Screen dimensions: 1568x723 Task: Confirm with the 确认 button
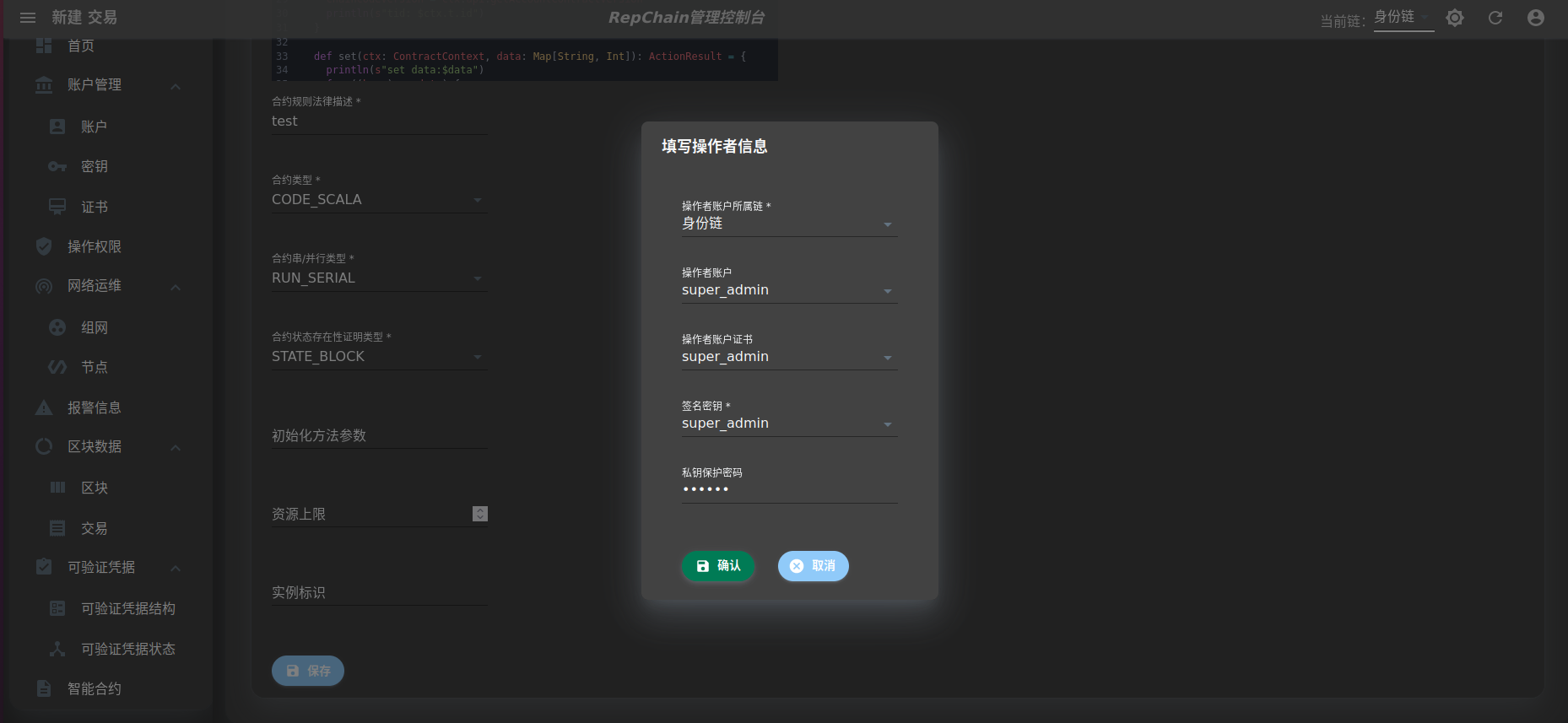(x=718, y=566)
